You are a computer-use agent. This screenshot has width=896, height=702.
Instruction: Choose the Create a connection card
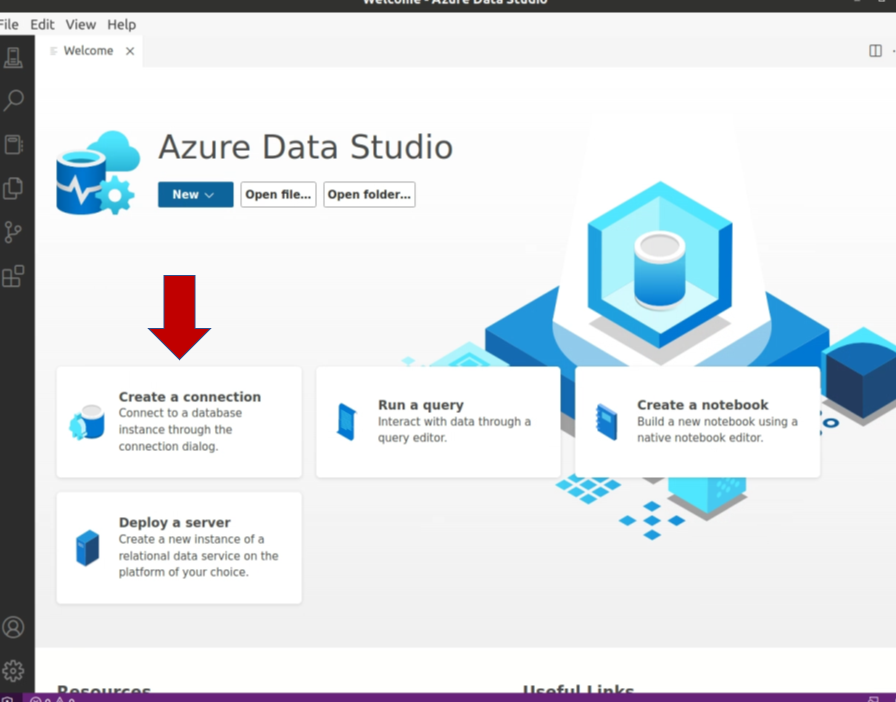pos(179,422)
